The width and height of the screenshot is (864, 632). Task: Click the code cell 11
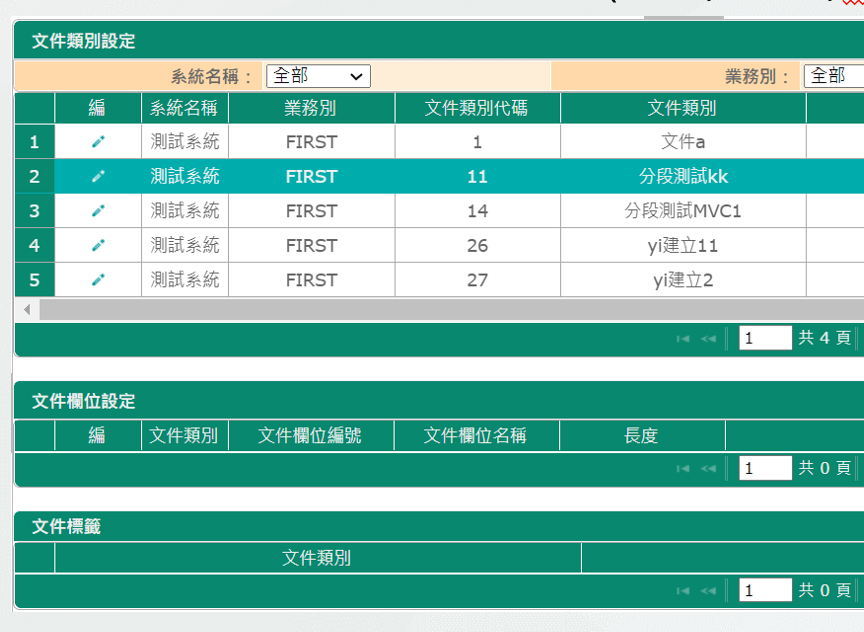[x=477, y=176]
